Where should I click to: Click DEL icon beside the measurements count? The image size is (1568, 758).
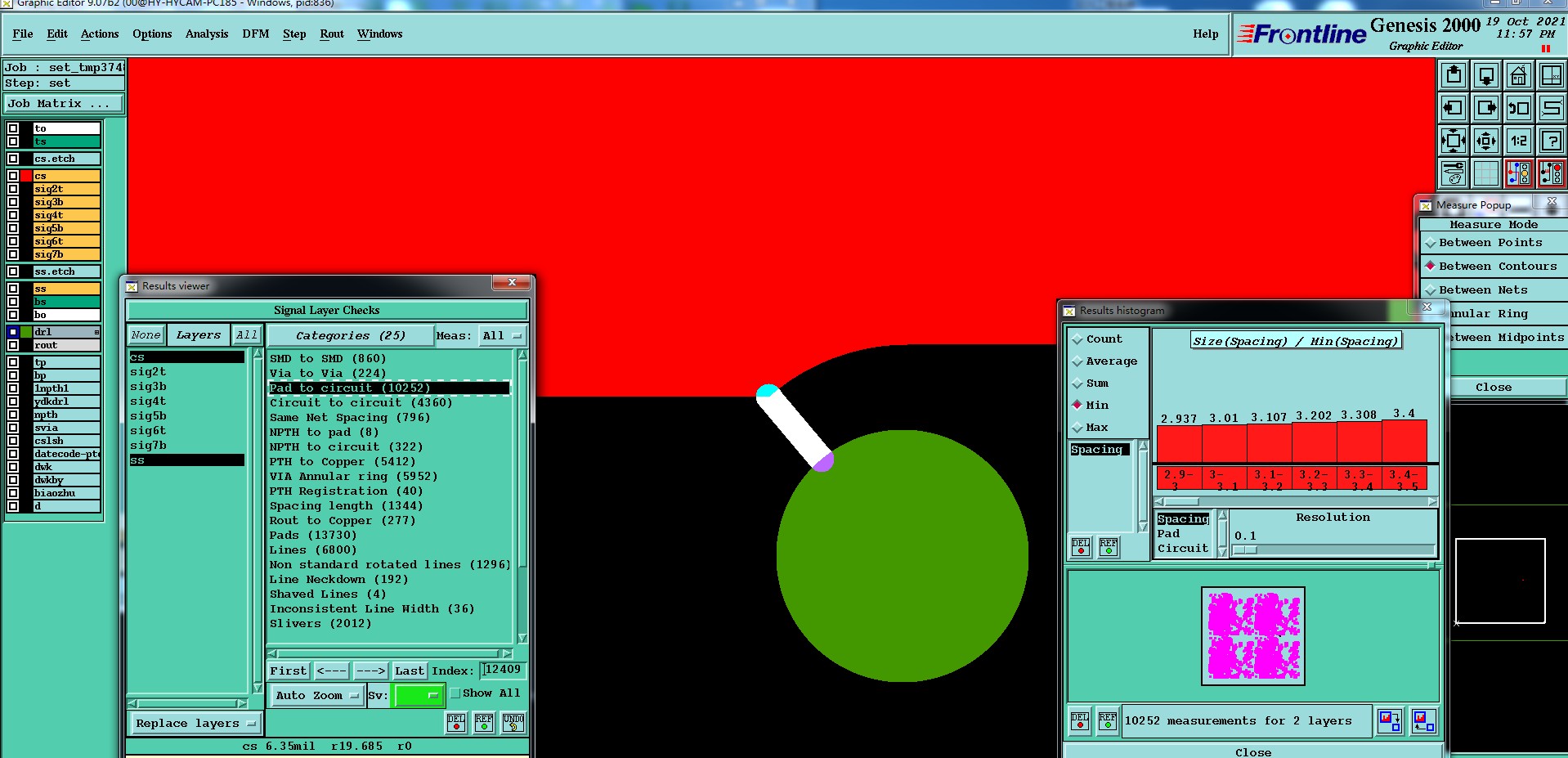pyautogui.click(x=1080, y=720)
